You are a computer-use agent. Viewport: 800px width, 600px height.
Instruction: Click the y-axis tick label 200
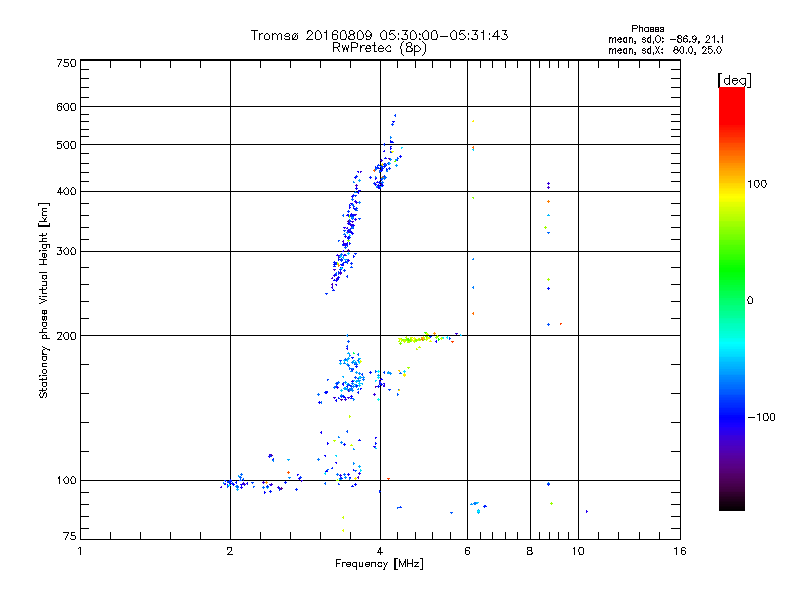point(66,336)
